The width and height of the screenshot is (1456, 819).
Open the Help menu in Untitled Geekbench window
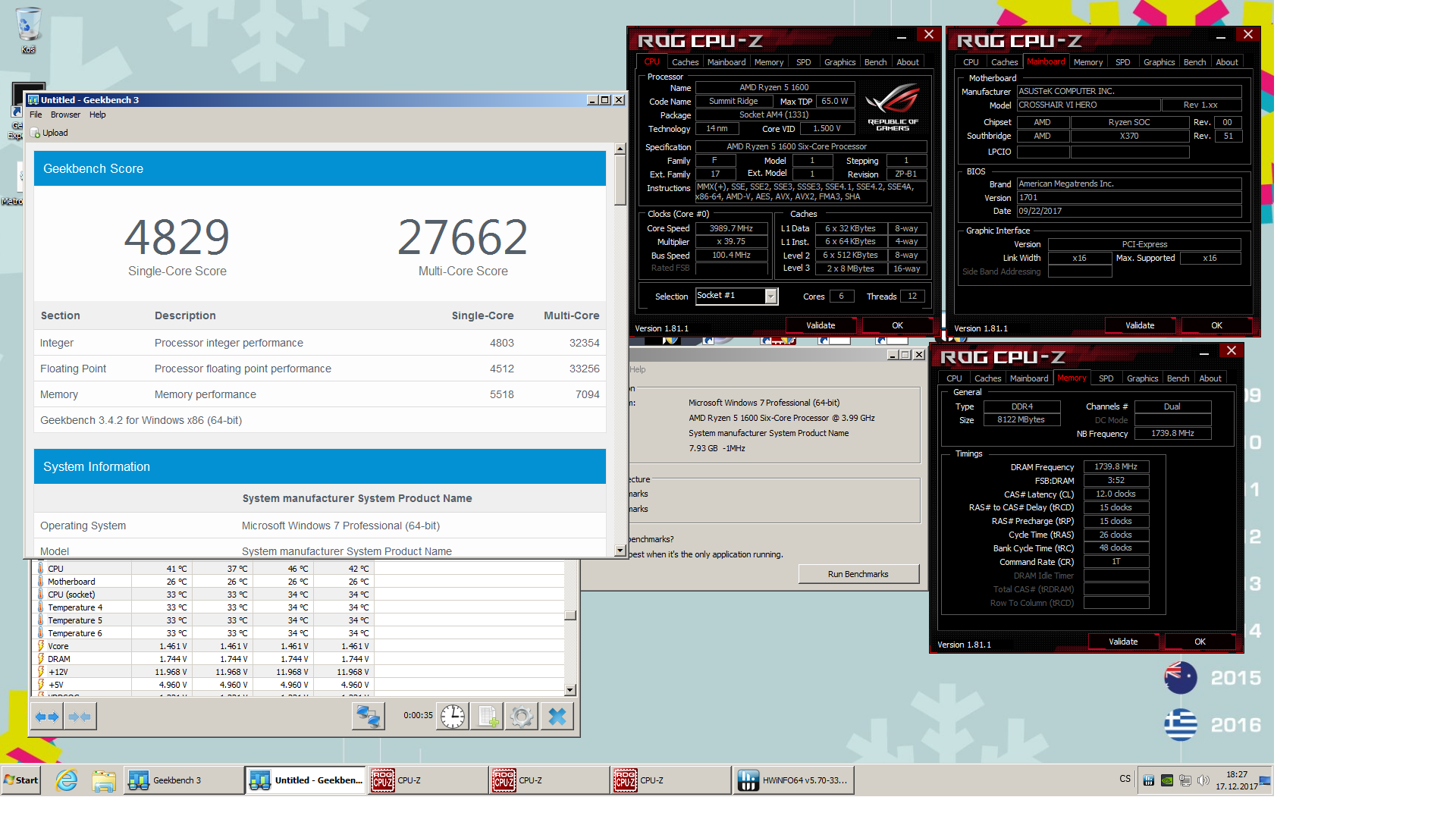[97, 115]
